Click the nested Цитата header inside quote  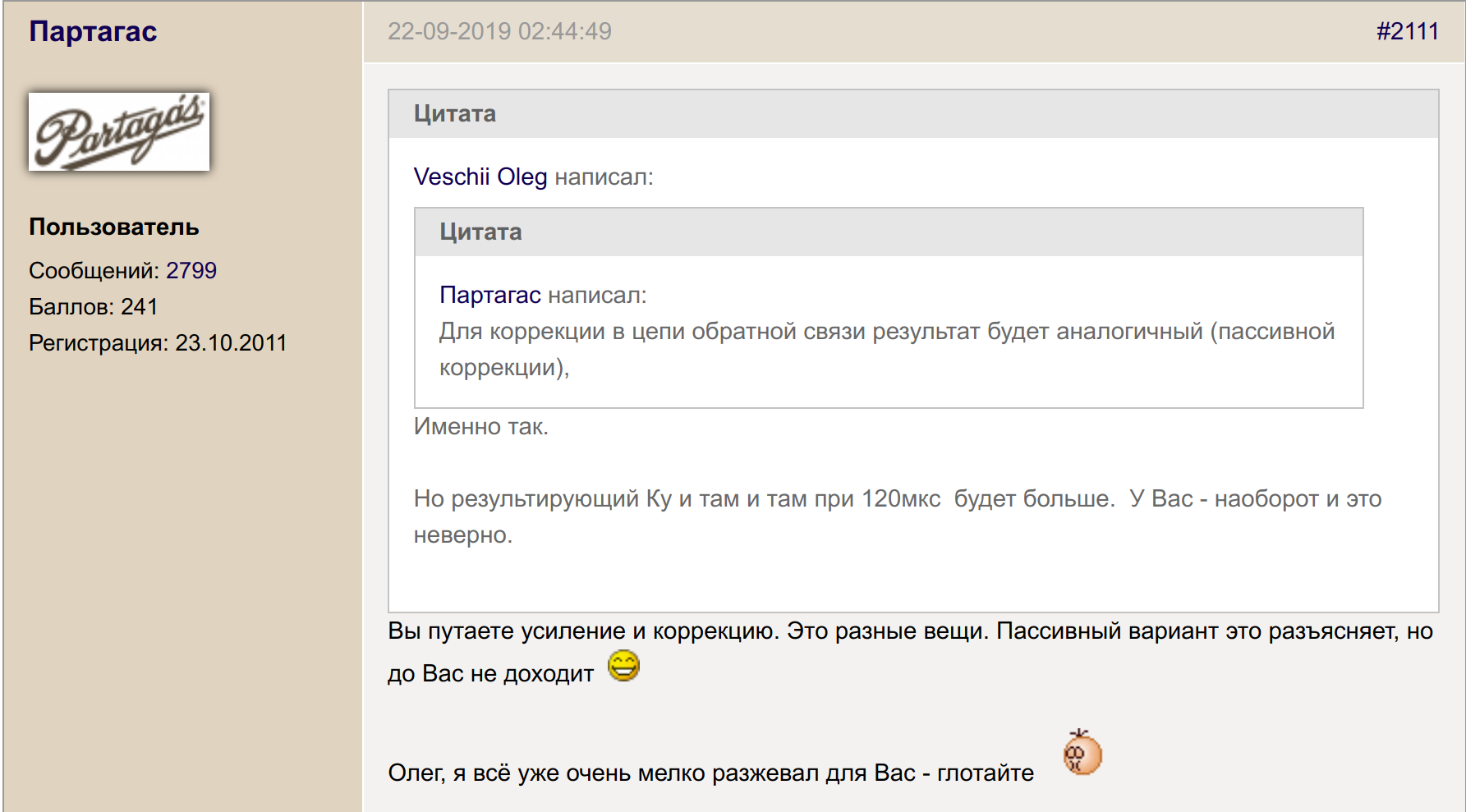tap(480, 232)
